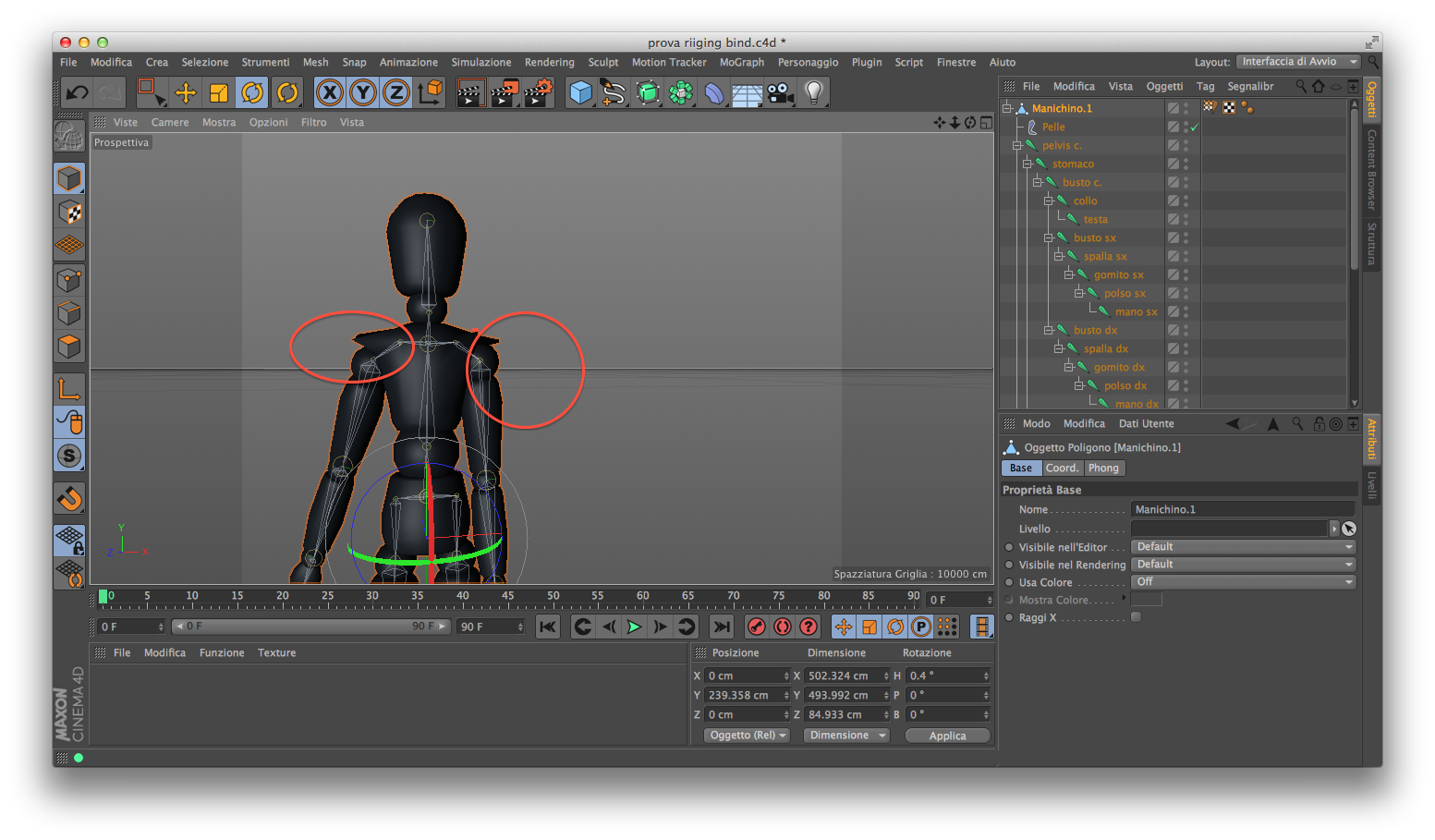Viewport: 1435px width, 840px height.
Task: Open the Dimensione size mode selector
Action: point(846,736)
